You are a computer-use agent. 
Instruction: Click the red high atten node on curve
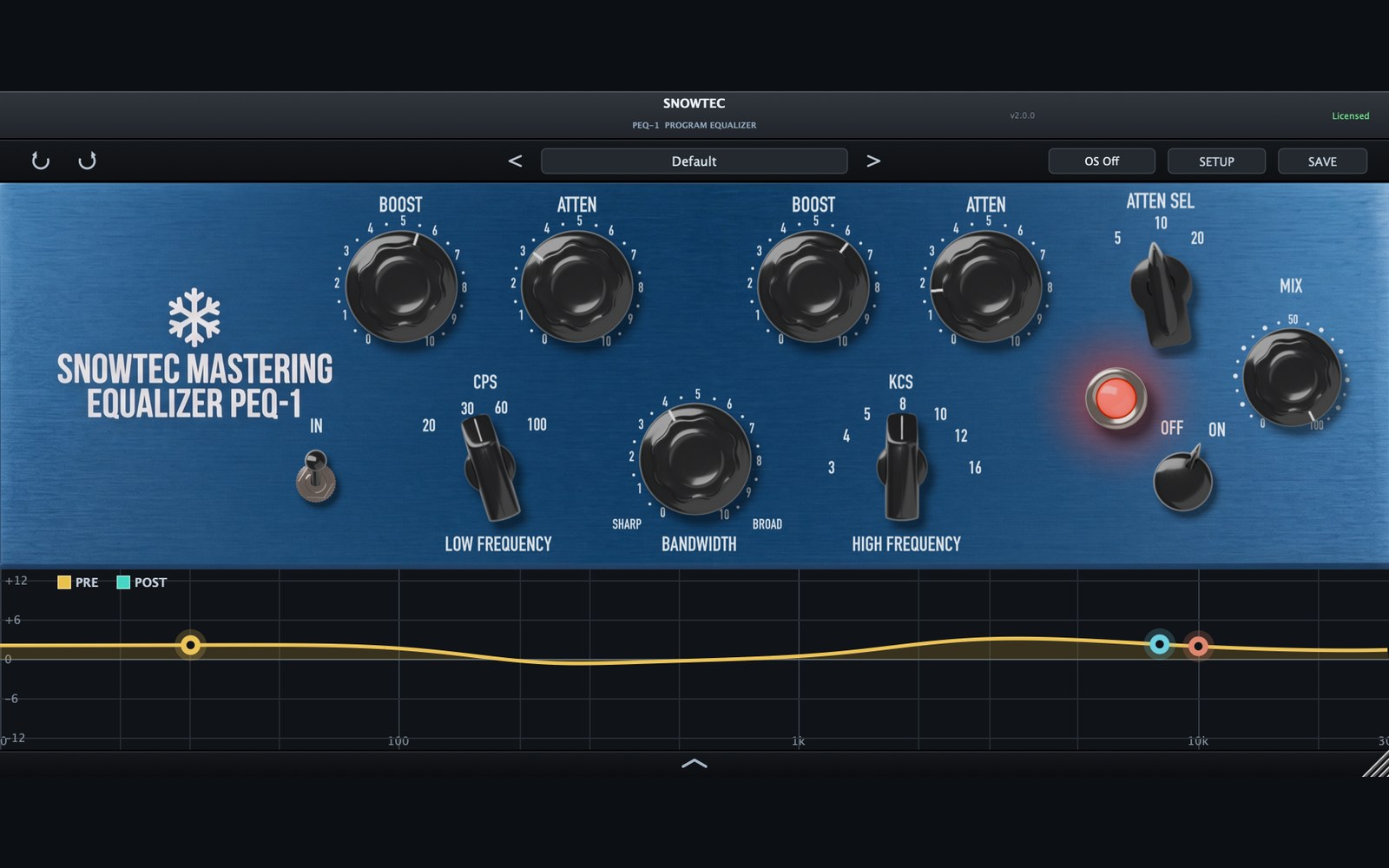(x=1198, y=646)
